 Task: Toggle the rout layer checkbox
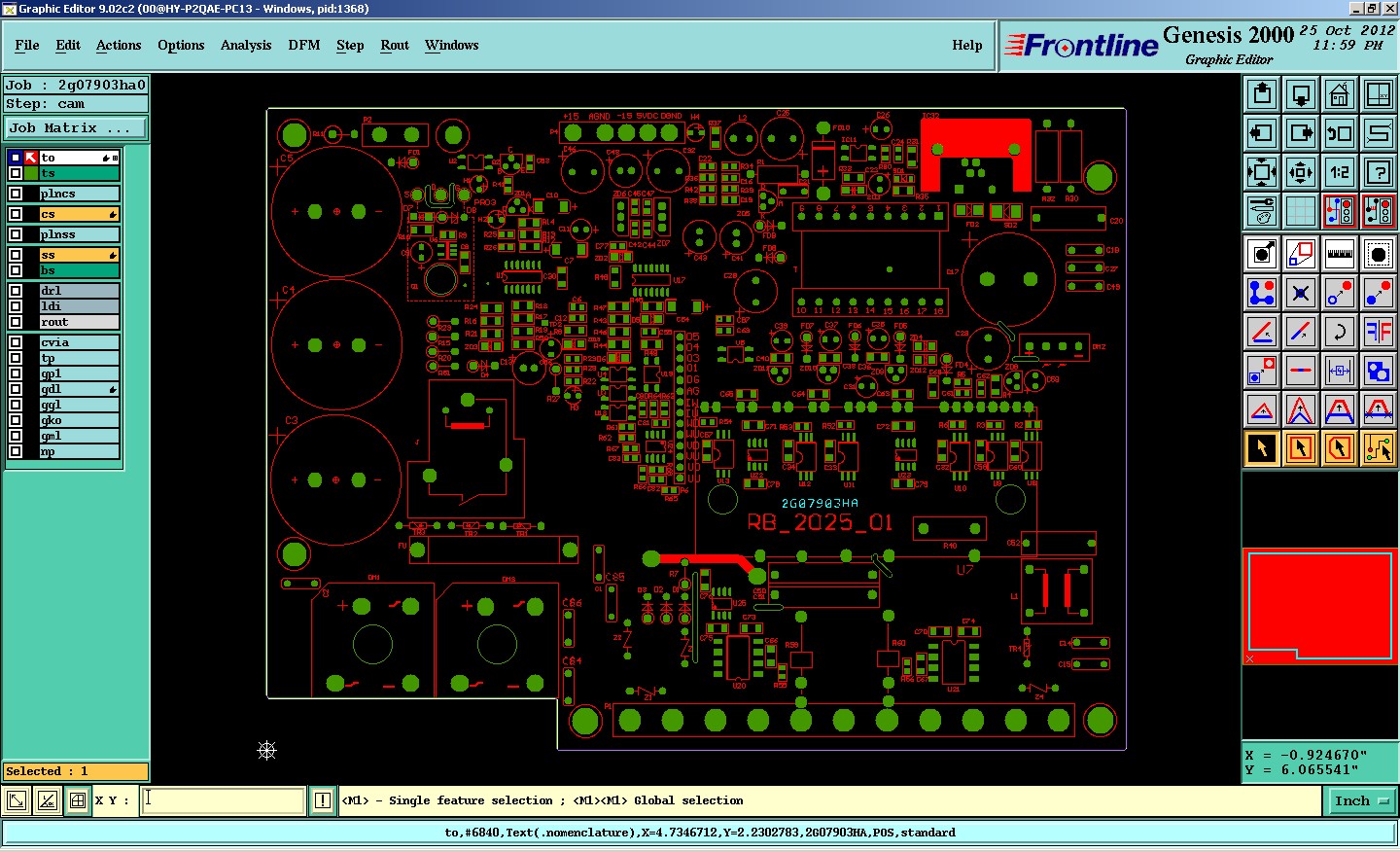click(x=16, y=322)
